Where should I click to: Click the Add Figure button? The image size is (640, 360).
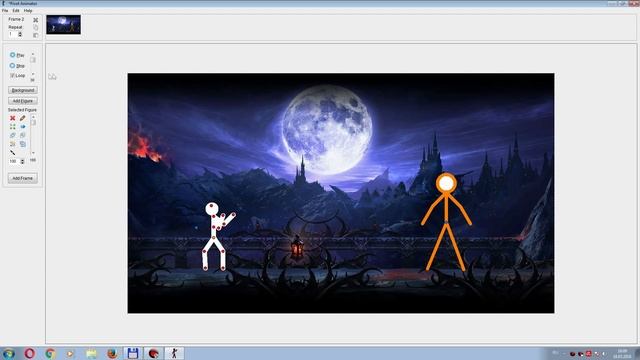[x=23, y=101]
